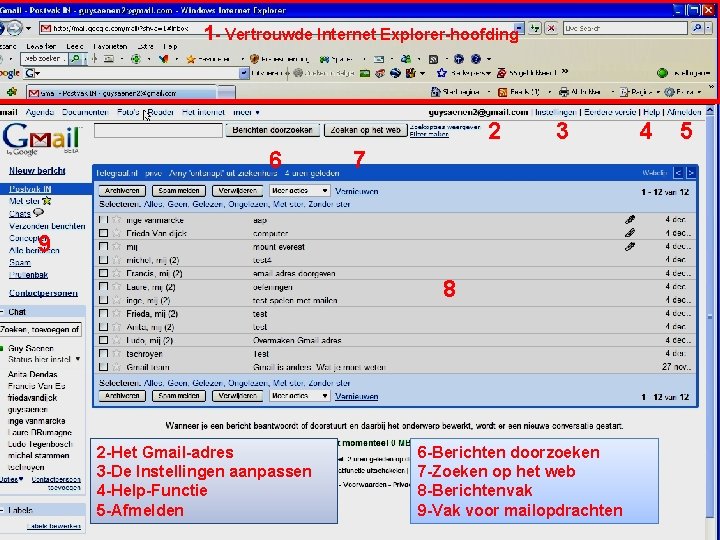Image resolution: width=720 pixels, height=540 pixels.
Task: Tick the checkbox for Ludo, mij (2)
Action: coord(104,340)
